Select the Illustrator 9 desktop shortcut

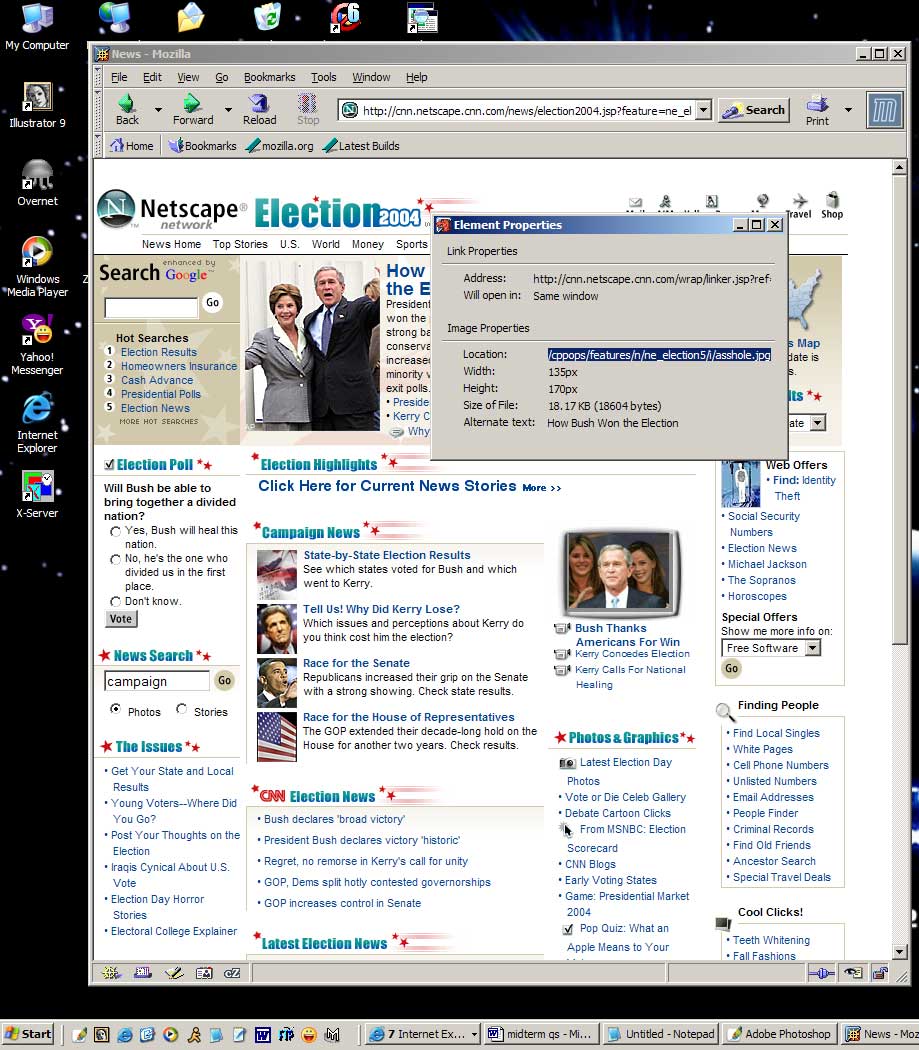pyautogui.click(x=37, y=105)
